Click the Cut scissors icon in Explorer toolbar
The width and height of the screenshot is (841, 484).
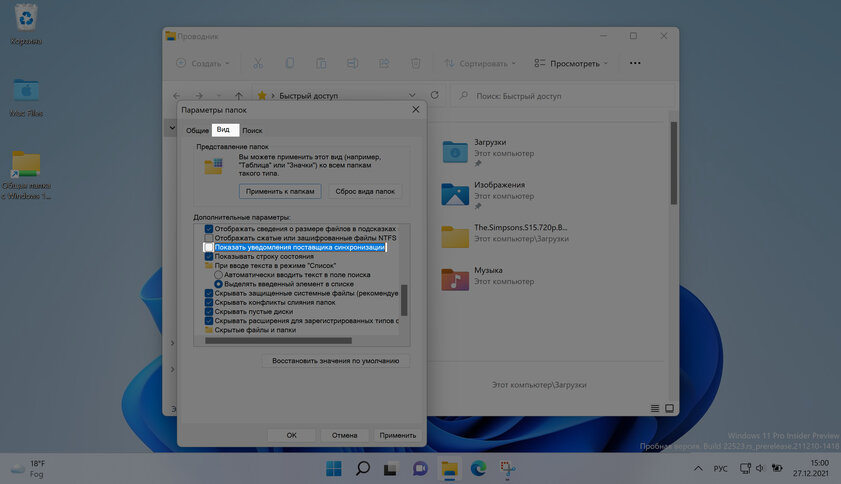pyautogui.click(x=258, y=63)
